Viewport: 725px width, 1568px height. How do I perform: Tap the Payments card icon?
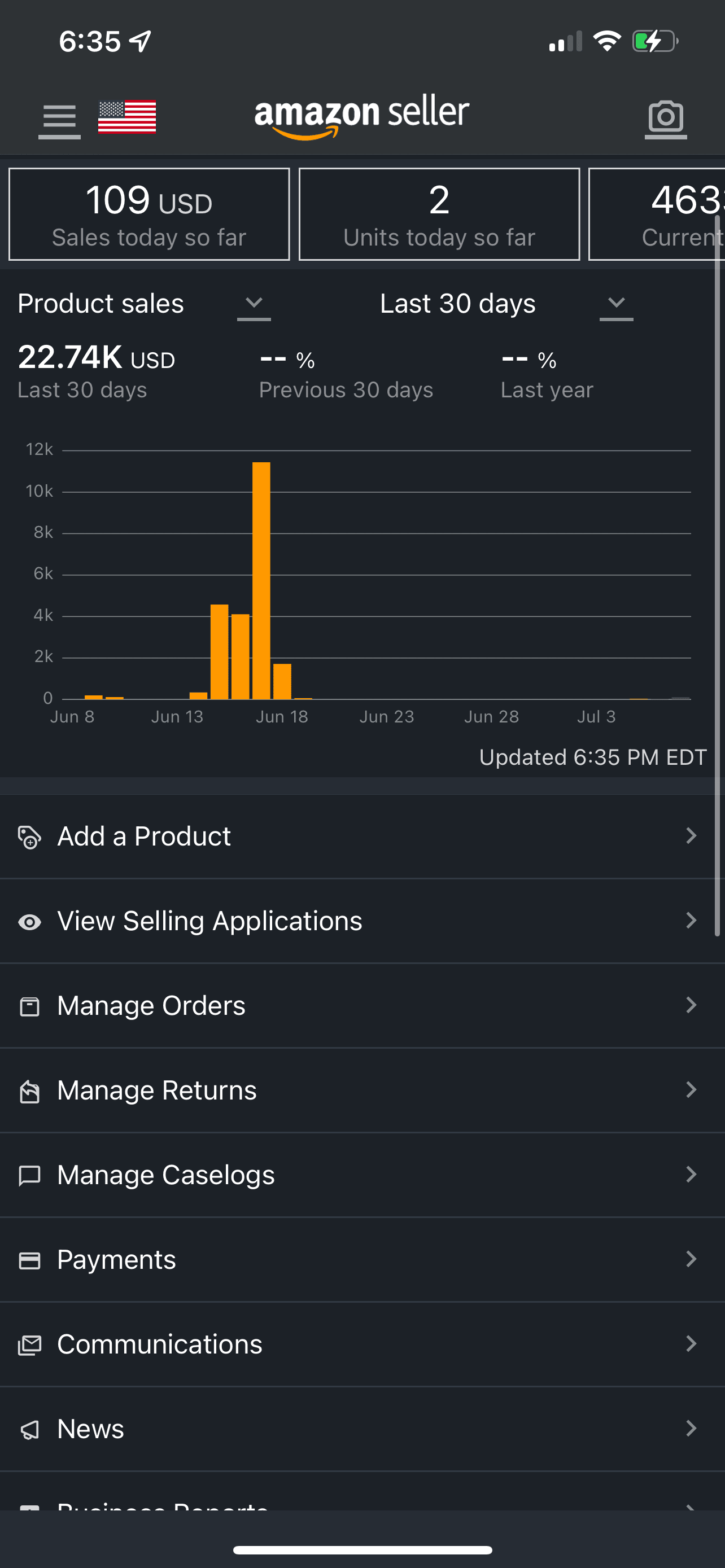tap(29, 1260)
